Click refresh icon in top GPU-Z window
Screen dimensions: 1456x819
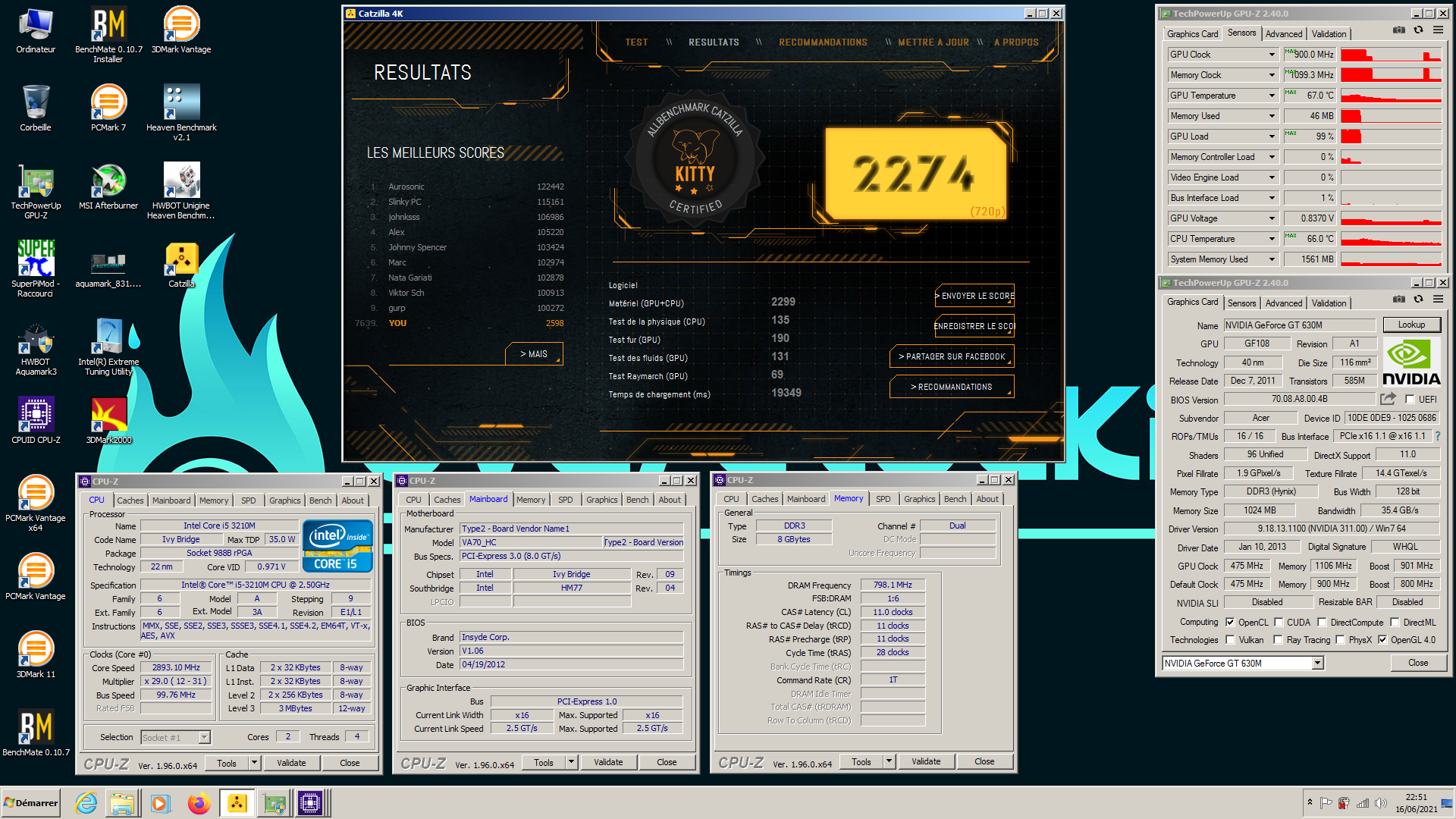1418,30
